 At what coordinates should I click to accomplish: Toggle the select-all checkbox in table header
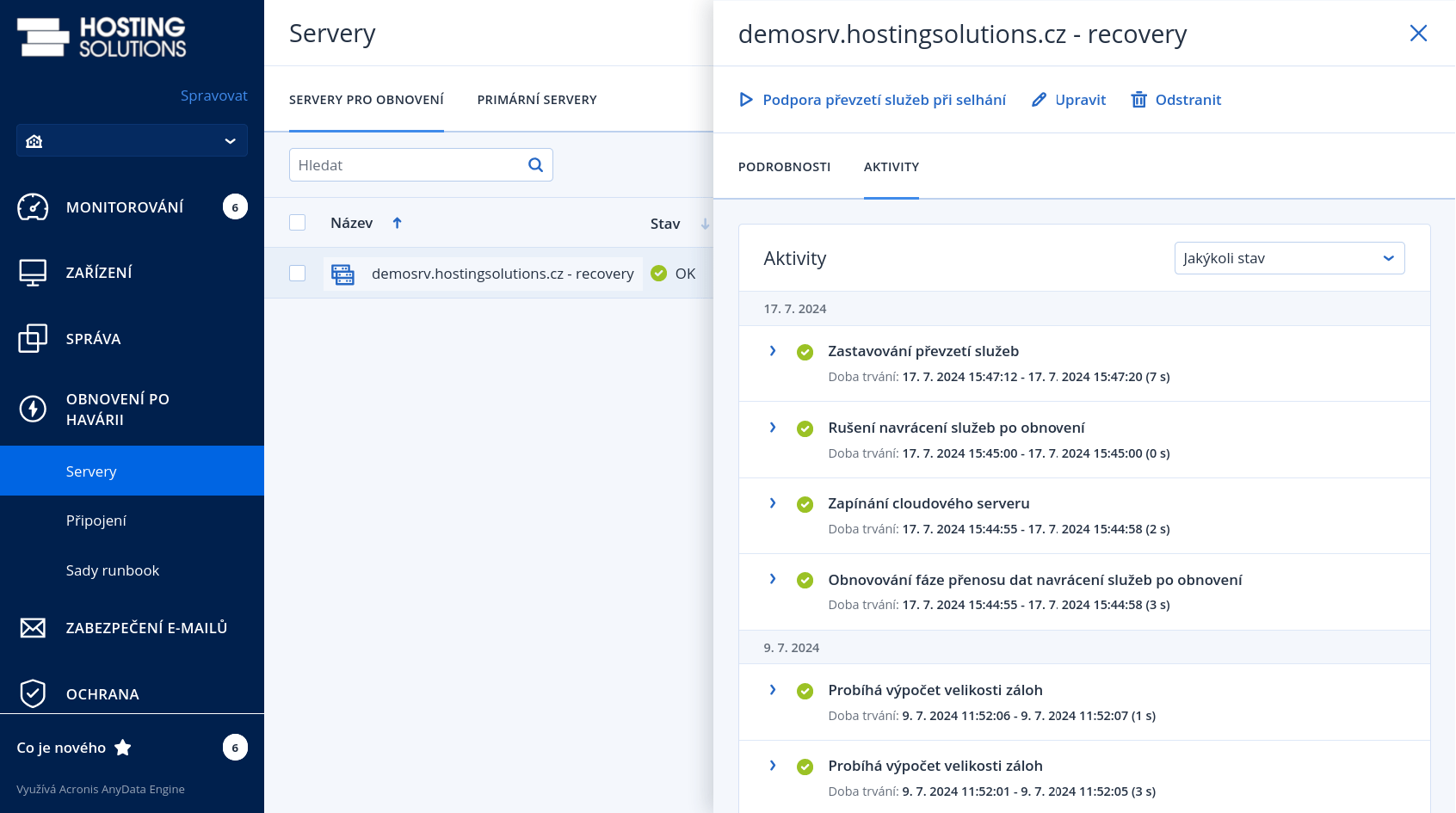[298, 223]
